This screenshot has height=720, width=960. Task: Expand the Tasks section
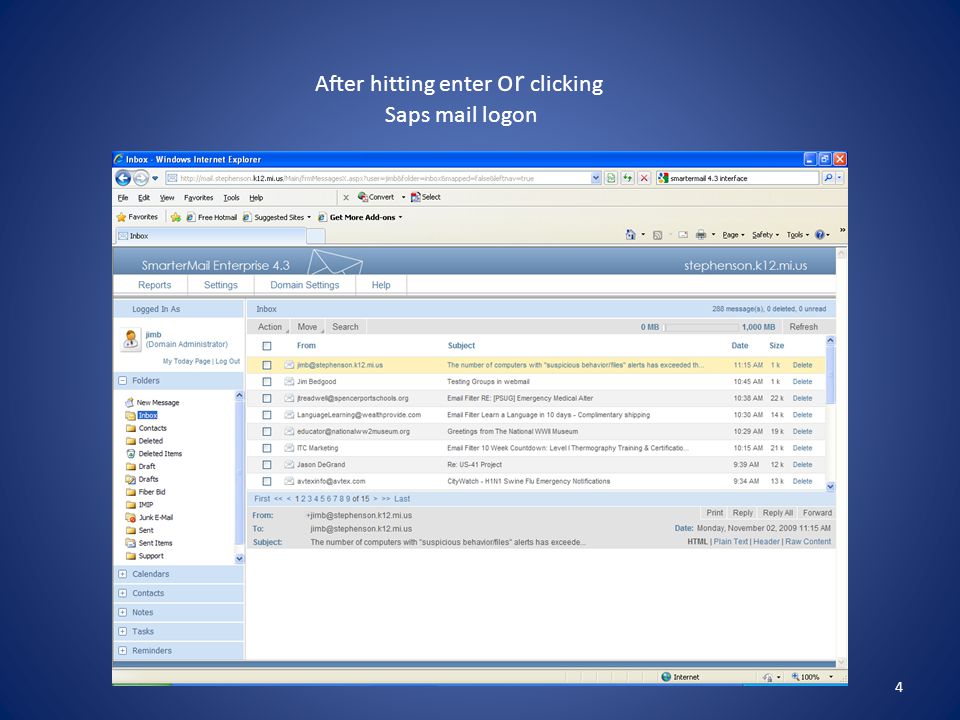[122, 631]
